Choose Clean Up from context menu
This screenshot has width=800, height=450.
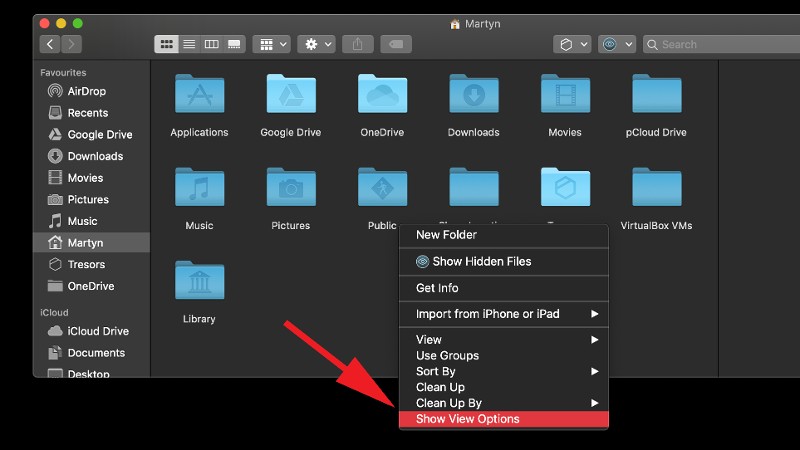tap(504, 387)
